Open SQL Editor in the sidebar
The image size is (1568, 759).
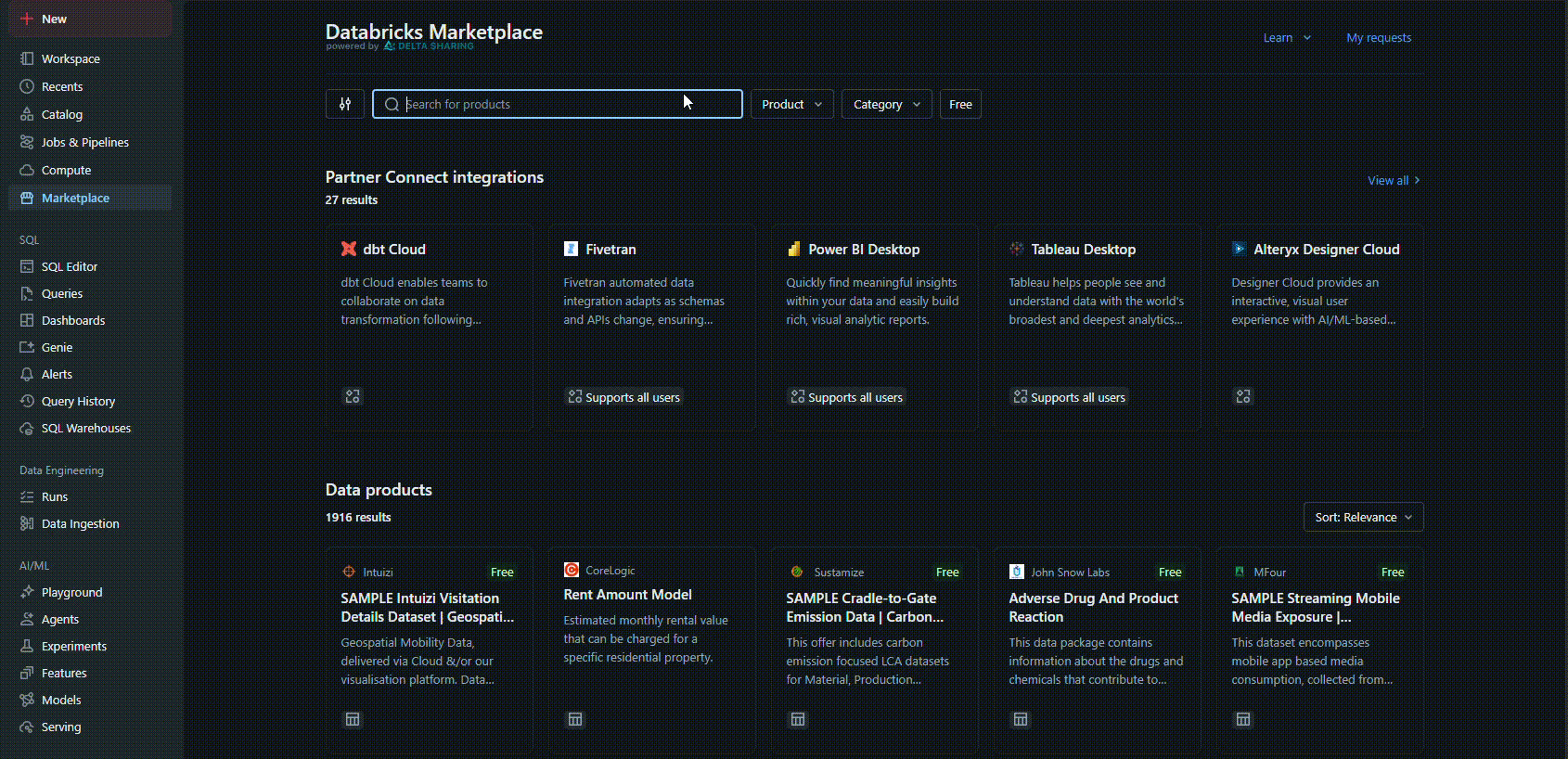coord(70,266)
